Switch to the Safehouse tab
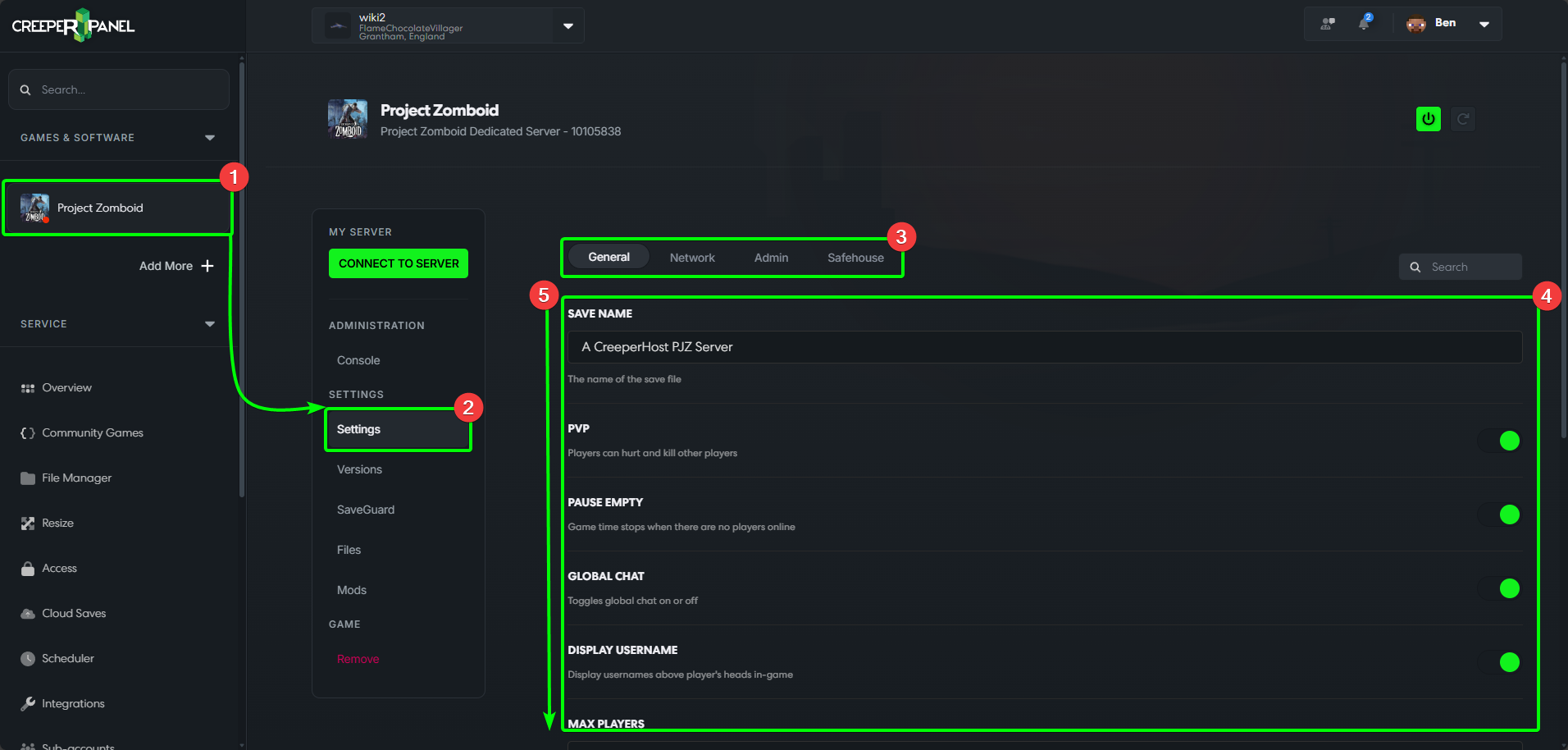The width and height of the screenshot is (1568, 750). pyautogui.click(x=855, y=258)
